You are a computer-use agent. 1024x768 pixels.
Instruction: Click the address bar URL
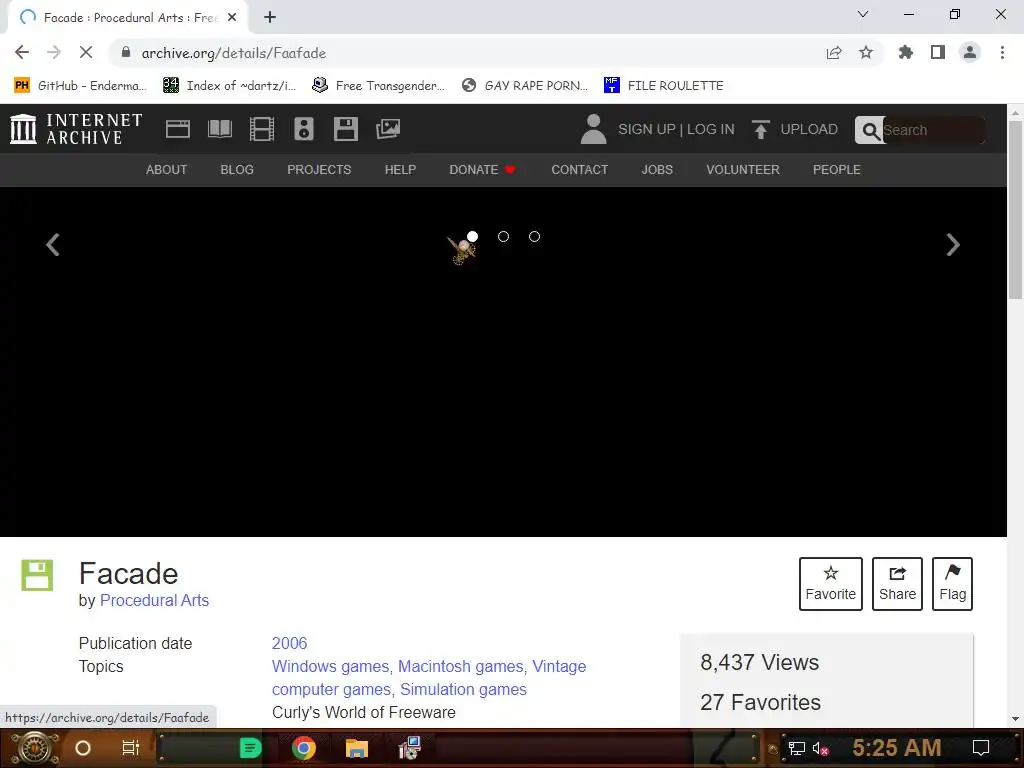tap(234, 53)
